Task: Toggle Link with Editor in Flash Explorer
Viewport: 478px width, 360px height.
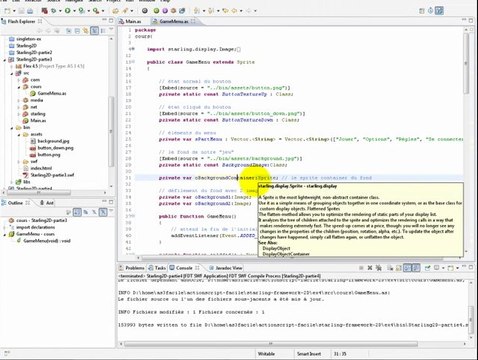Action: pos(86,31)
